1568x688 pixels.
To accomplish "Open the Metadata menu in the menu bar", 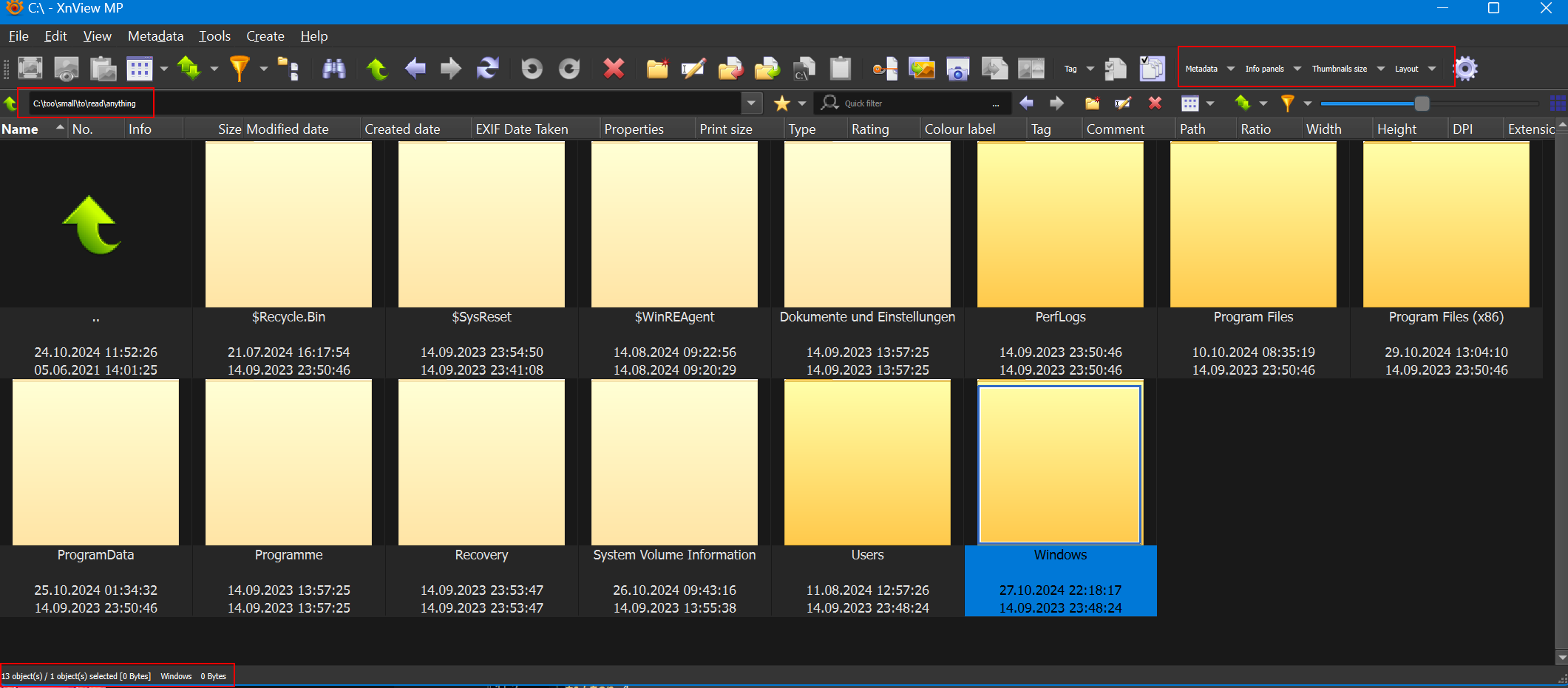I will (x=155, y=36).
